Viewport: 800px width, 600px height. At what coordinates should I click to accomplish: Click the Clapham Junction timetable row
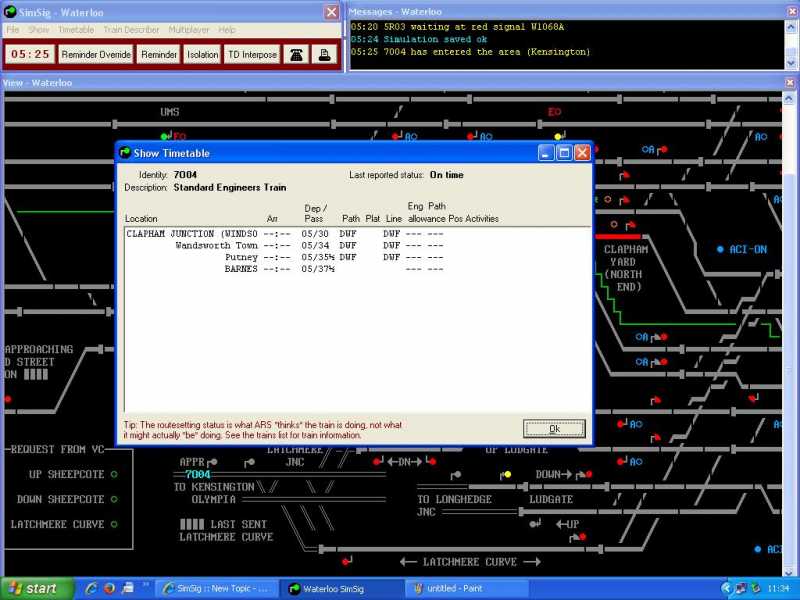pos(285,234)
